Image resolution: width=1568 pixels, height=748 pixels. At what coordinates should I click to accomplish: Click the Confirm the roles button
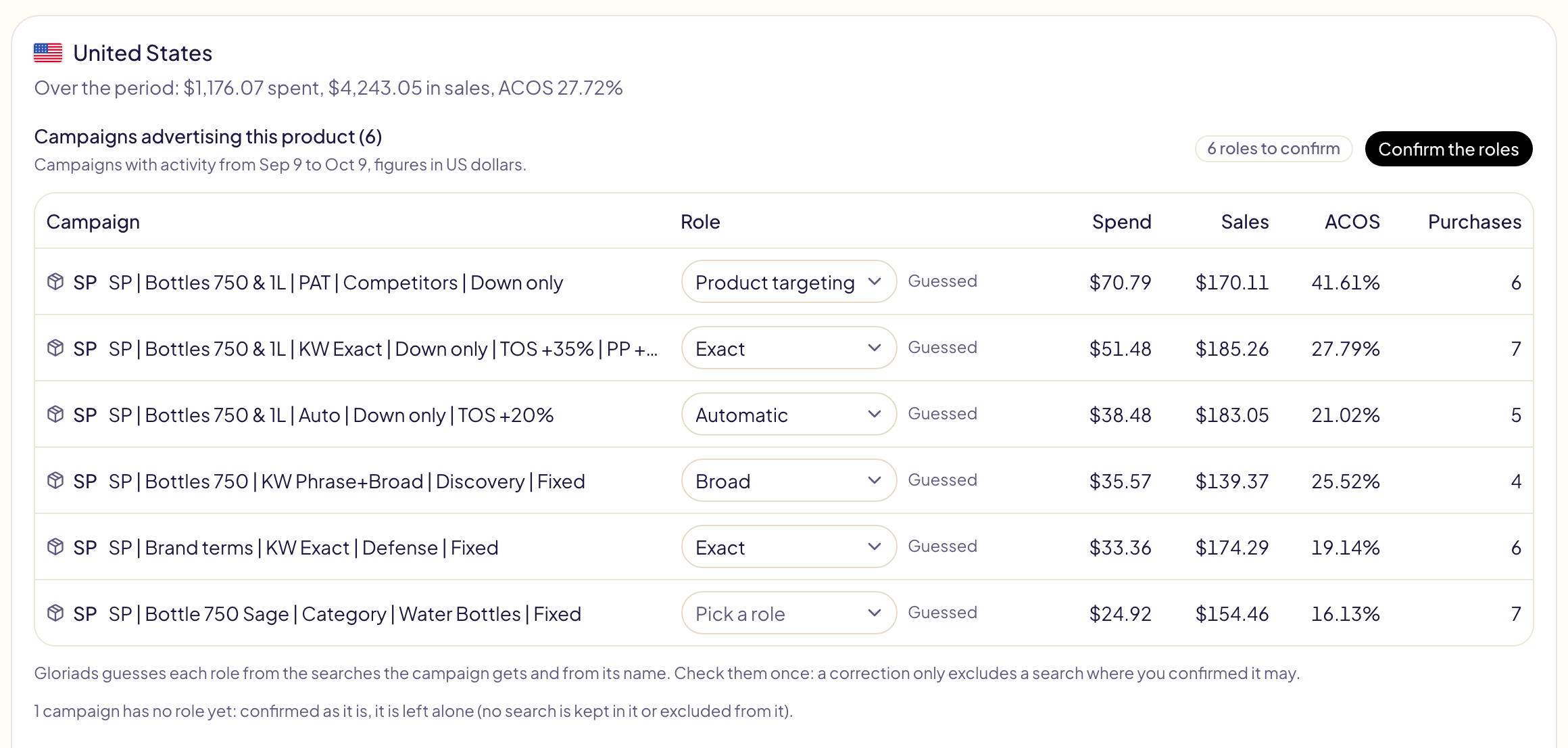pos(1448,149)
